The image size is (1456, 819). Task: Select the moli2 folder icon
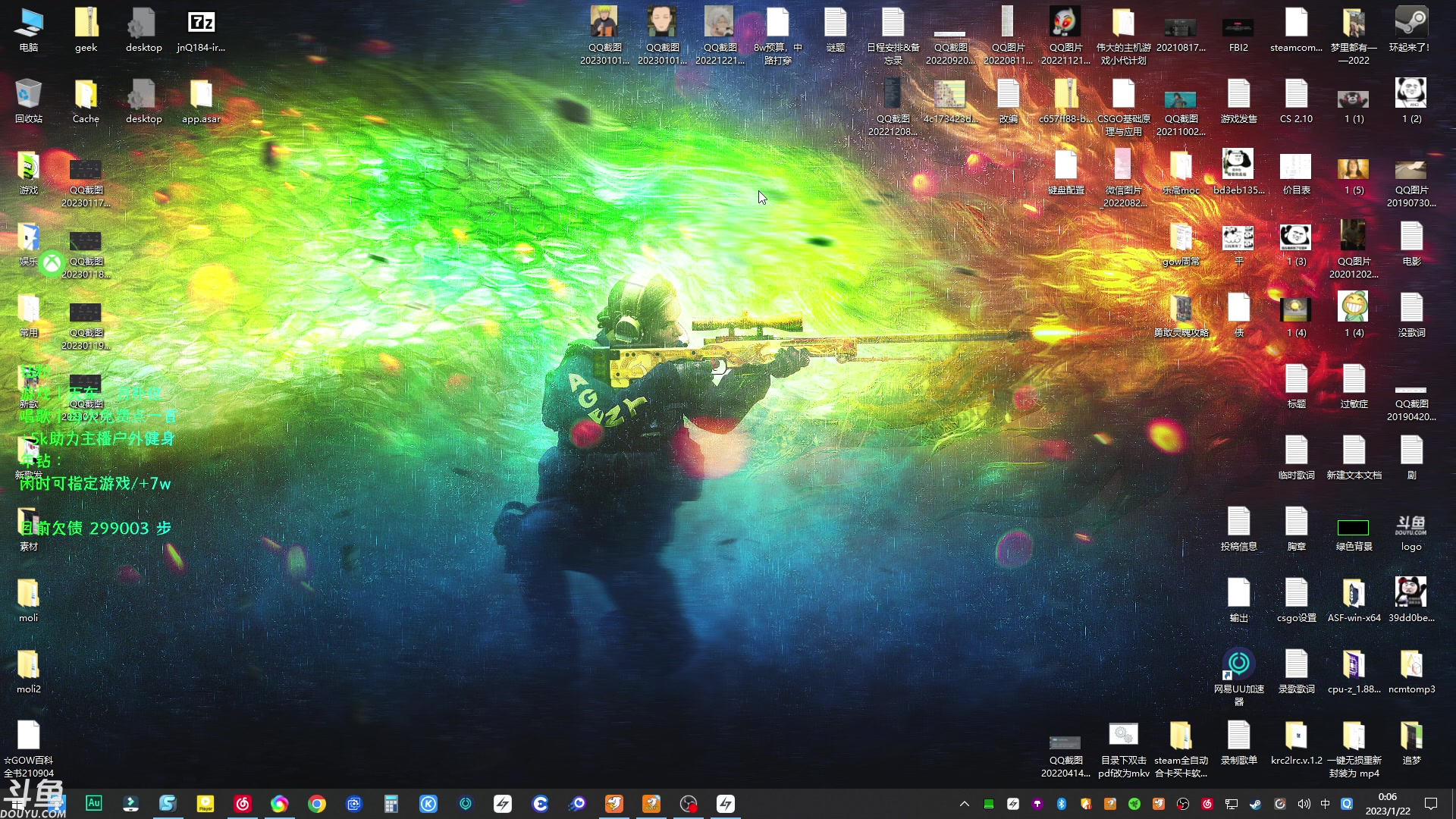(x=28, y=670)
